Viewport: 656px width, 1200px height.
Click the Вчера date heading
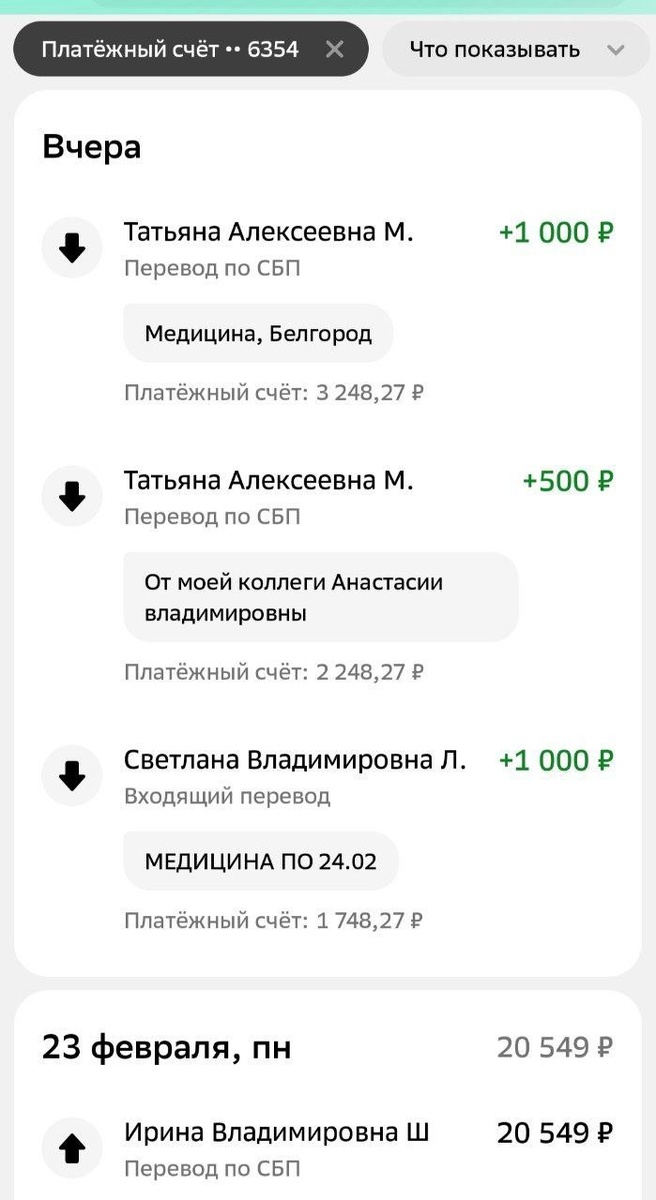[92, 145]
